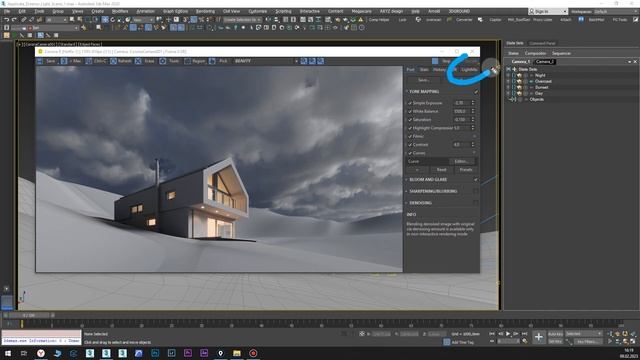Toggle the Simple Exposure checkbox
640x360 pixels.
pos(410,103)
